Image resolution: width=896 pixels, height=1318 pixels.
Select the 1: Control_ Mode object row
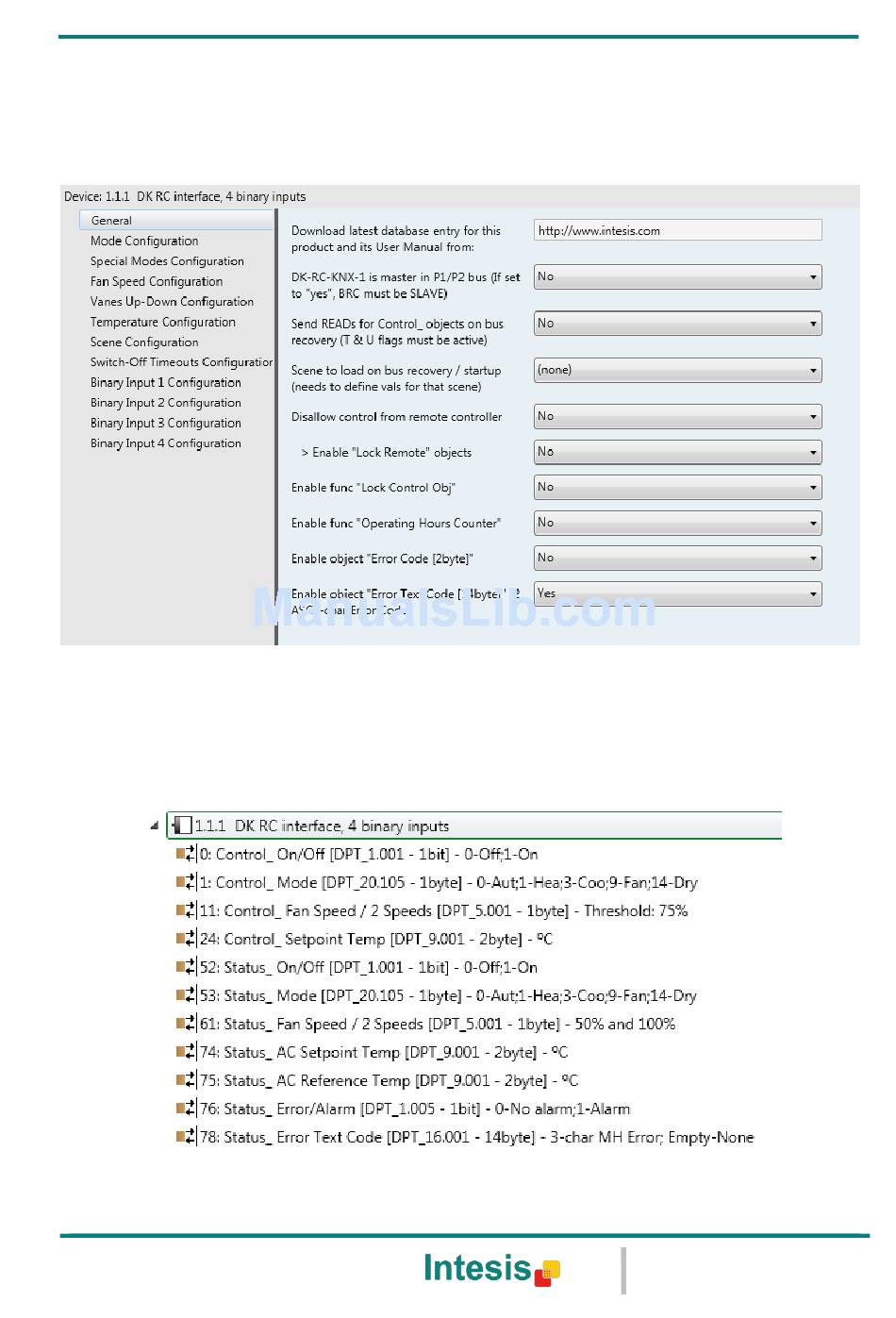tap(449, 883)
